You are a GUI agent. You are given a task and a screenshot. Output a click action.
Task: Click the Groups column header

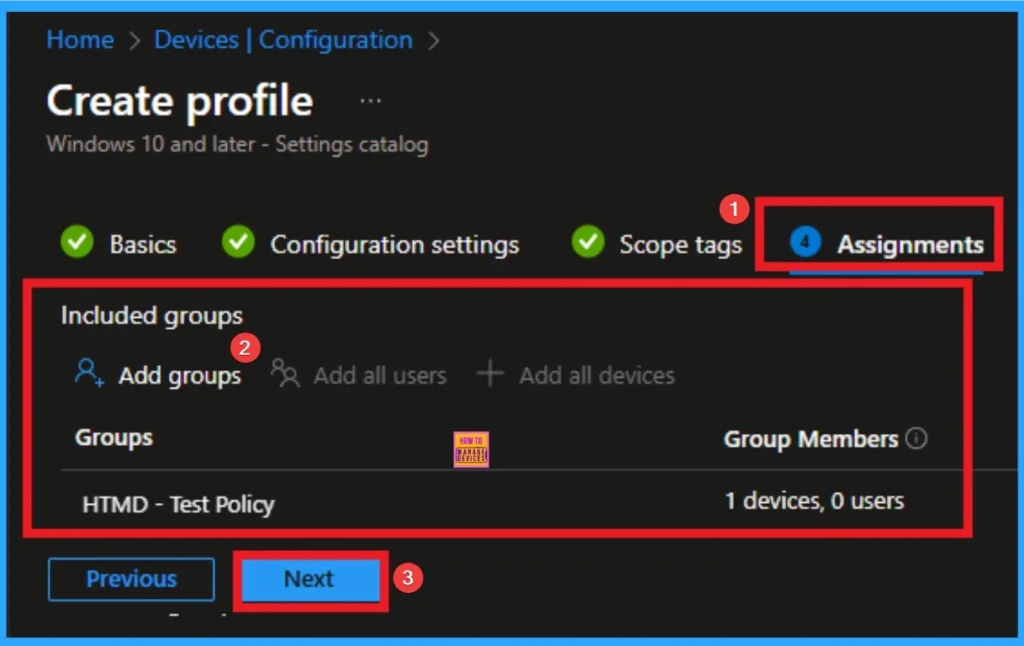tap(114, 438)
